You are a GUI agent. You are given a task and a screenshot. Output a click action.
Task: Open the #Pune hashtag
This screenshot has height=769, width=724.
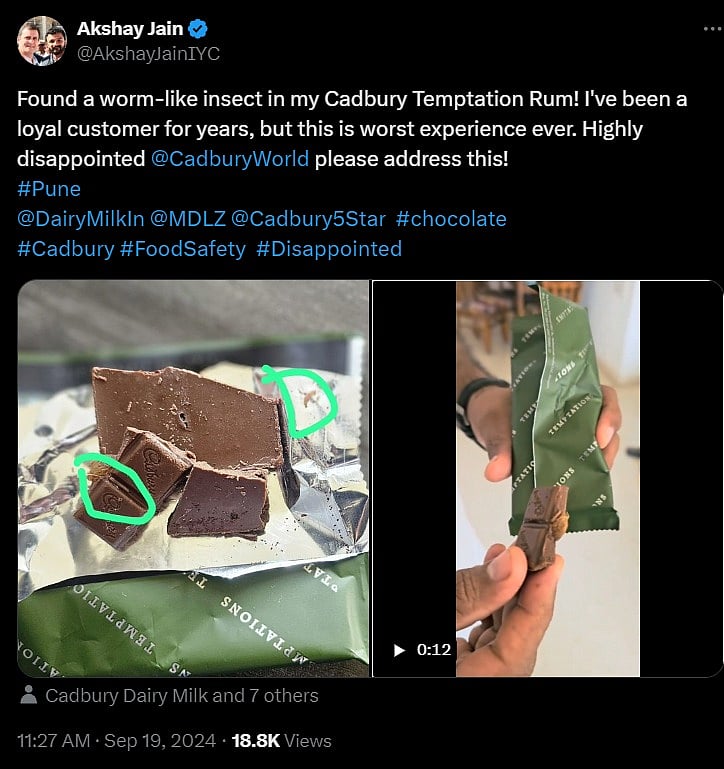pyautogui.click(x=49, y=189)
